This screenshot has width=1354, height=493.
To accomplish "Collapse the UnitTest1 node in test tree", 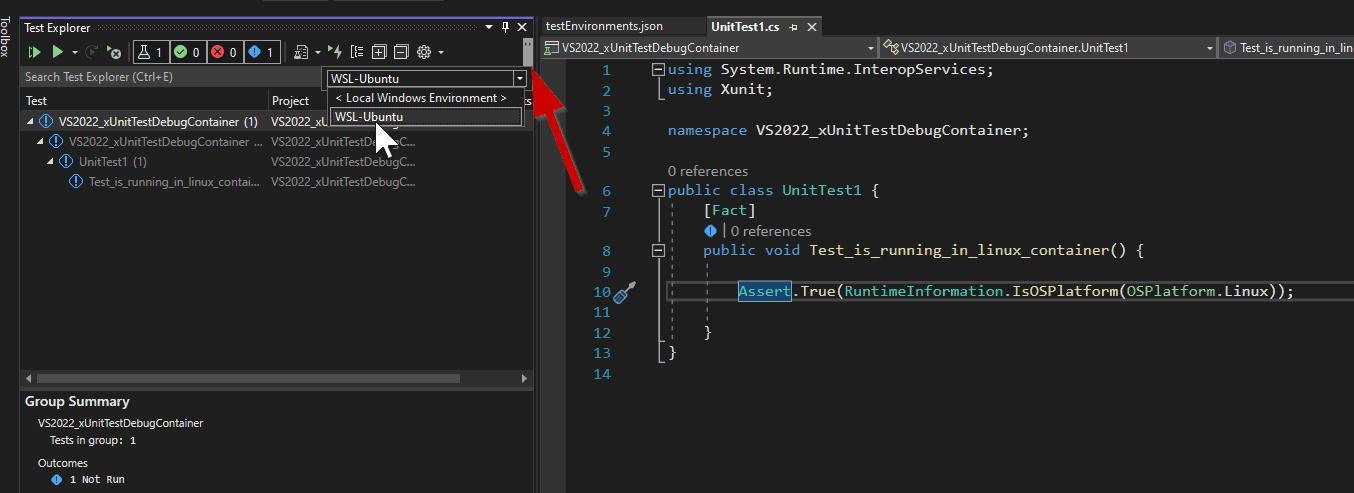I will click(50, 162).
